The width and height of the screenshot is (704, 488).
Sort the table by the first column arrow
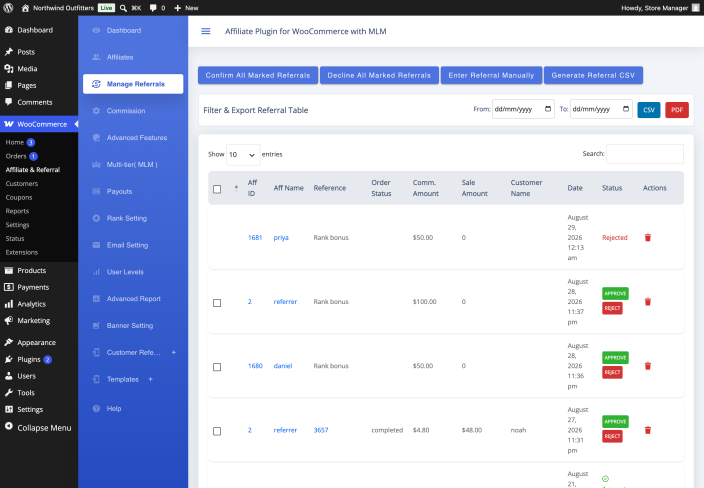(236, 188)
